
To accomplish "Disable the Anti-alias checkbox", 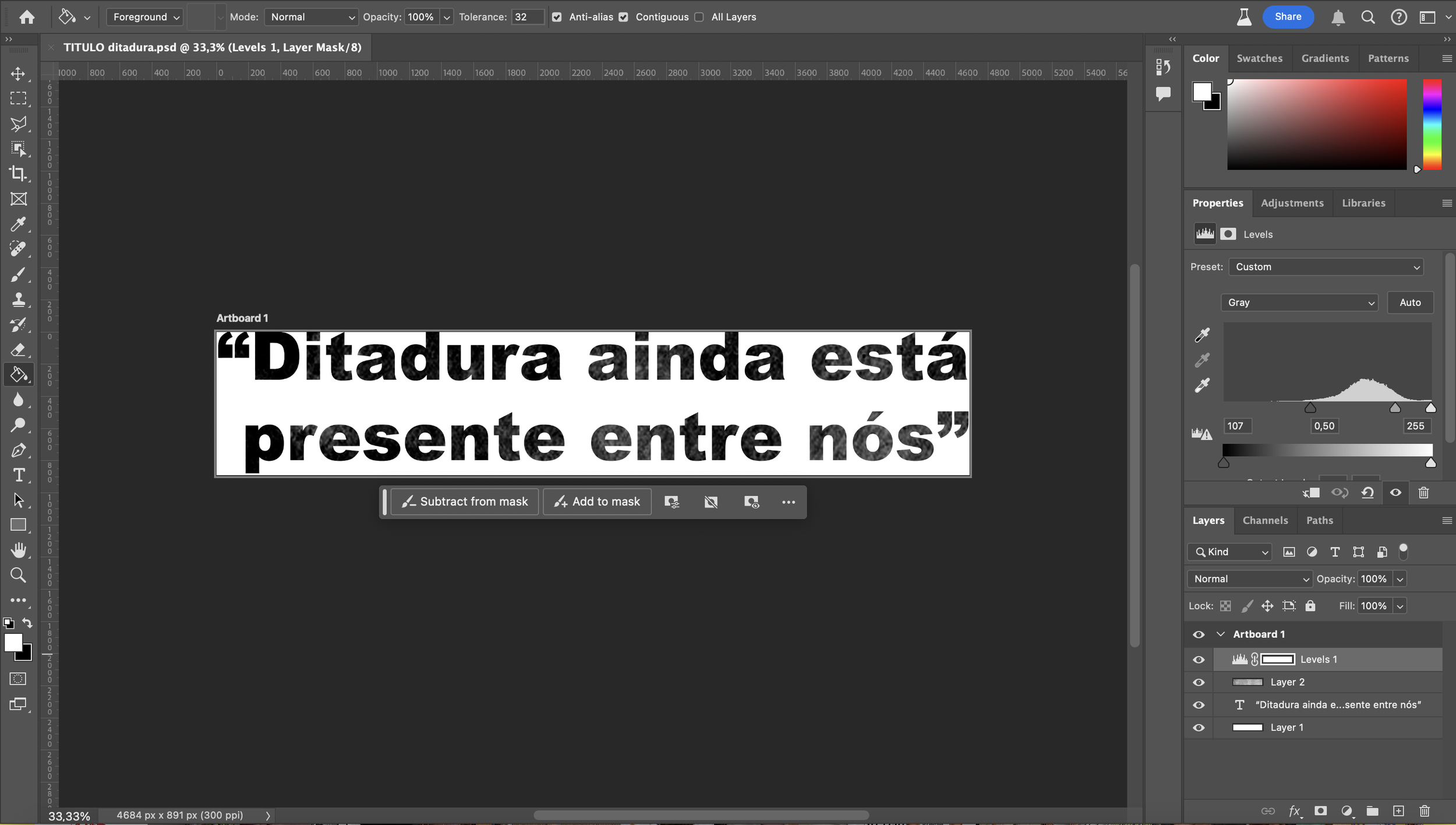I will (557, 17).
